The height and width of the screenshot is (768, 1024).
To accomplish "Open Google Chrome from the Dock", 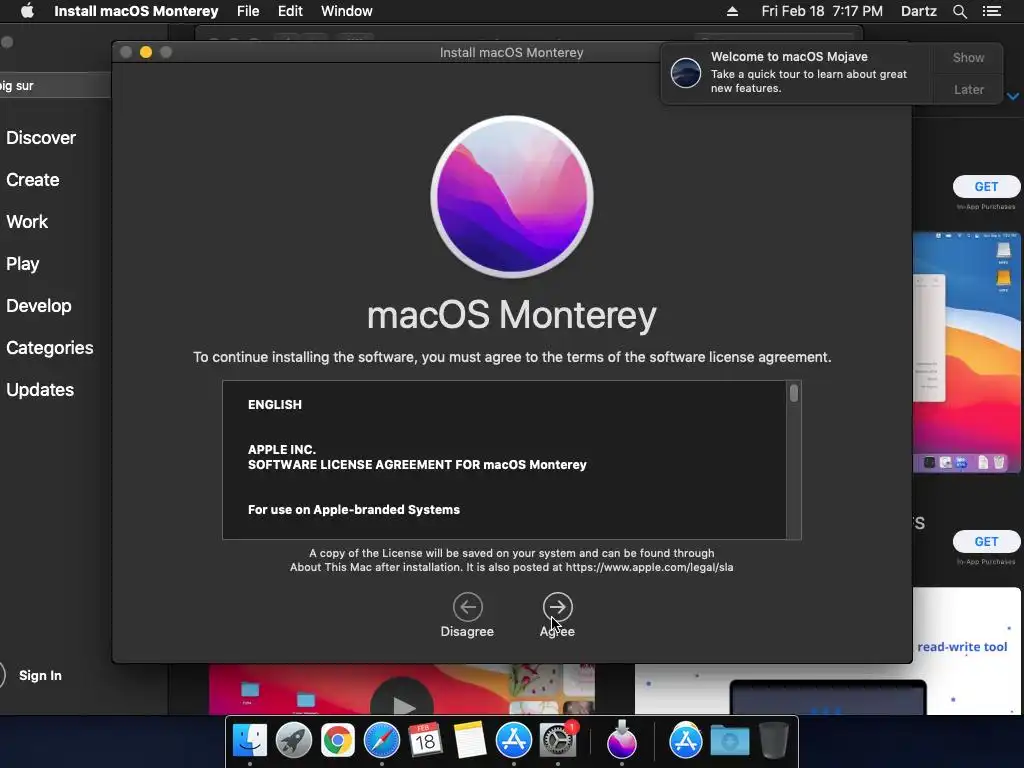I will pos(338,741).
